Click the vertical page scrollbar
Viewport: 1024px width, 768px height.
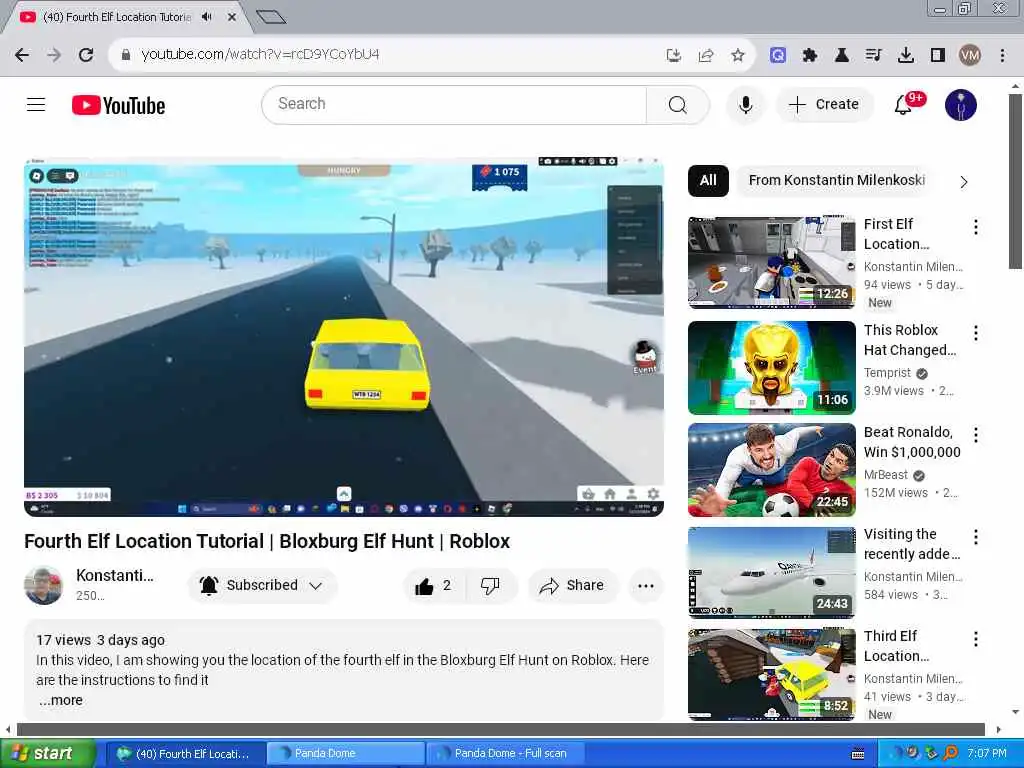pyautogui.click(x=1015, y=181)
